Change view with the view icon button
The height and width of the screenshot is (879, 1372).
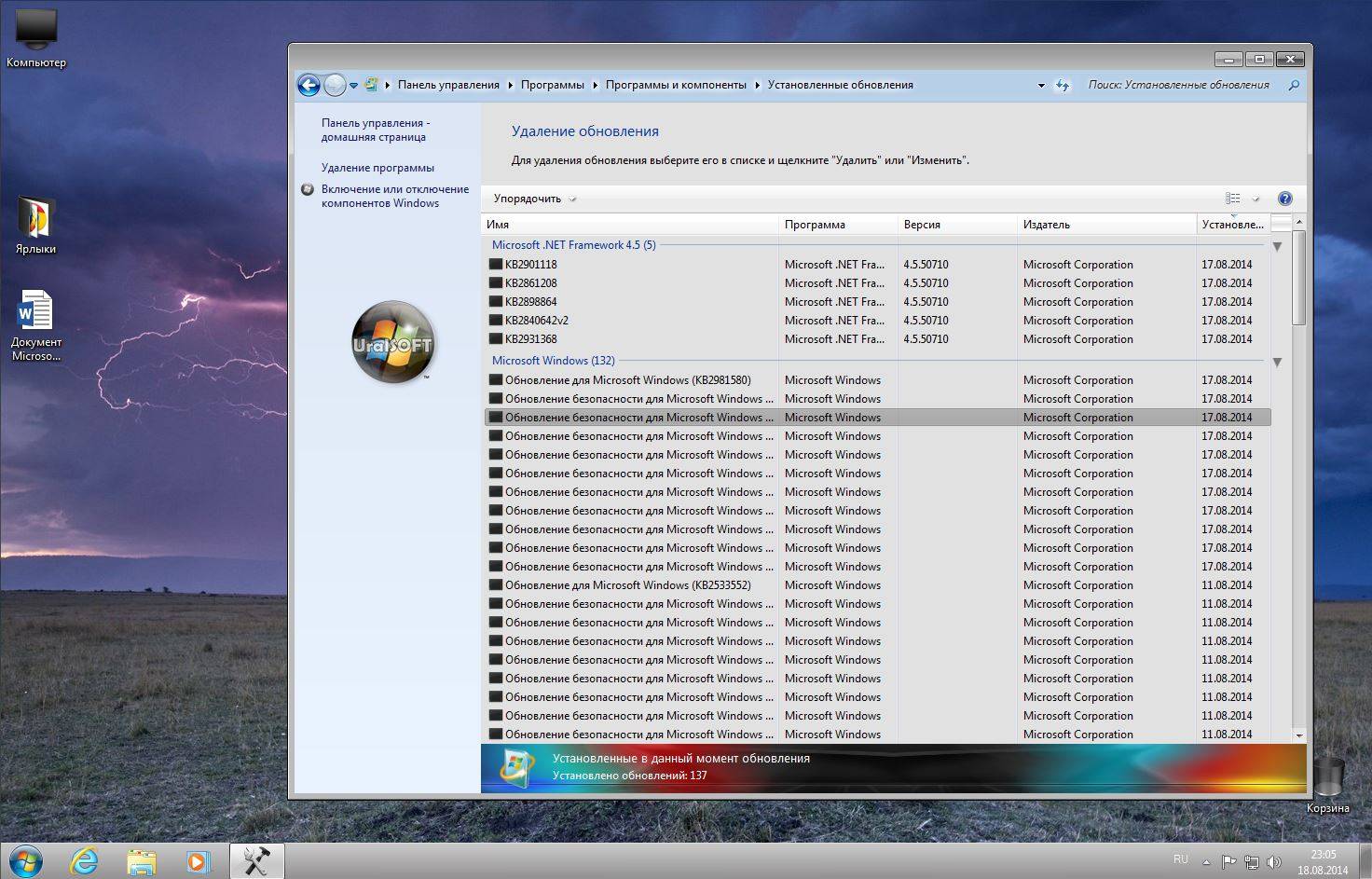click(x=1233, y=199)
